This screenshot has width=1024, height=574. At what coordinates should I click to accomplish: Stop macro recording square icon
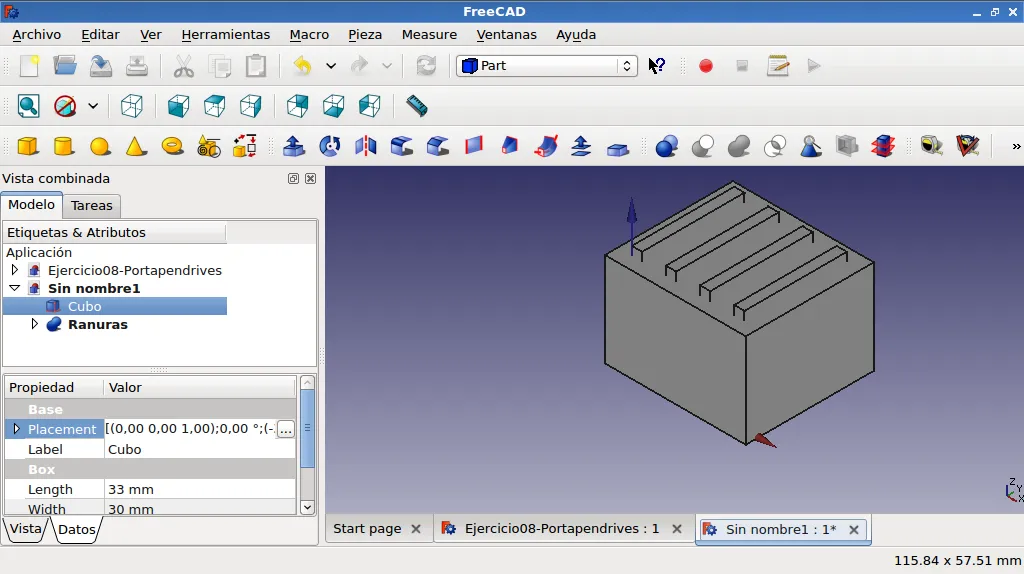point(742,66)
